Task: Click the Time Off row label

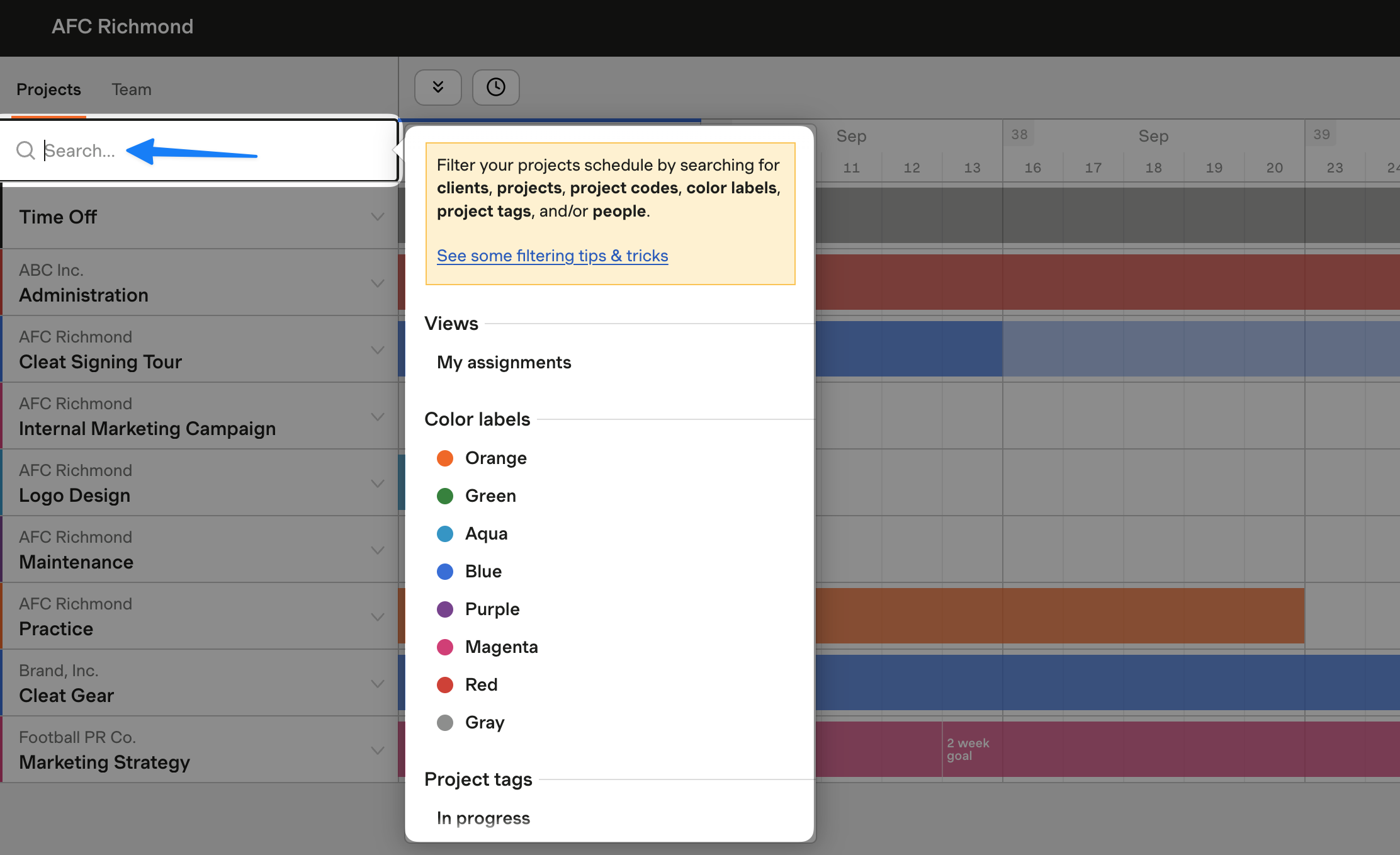Action: [x=58, y=217]
